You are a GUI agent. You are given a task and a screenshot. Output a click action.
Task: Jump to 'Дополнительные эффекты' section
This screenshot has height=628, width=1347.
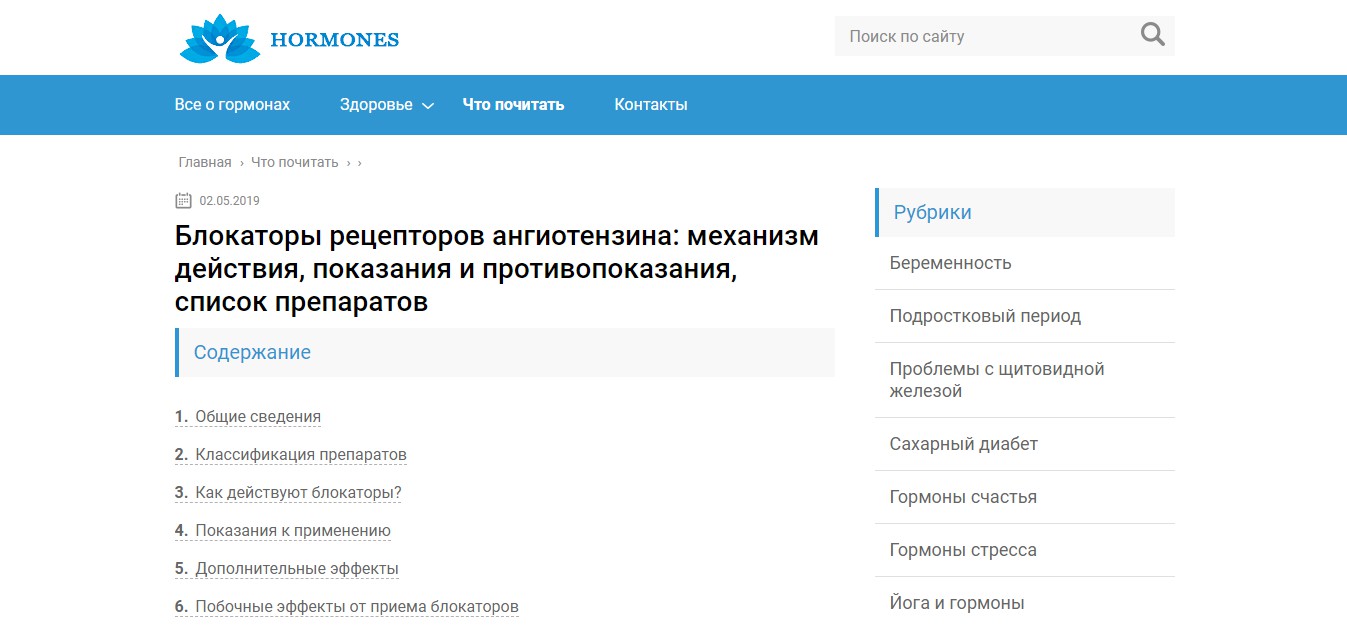pos(287,569)
